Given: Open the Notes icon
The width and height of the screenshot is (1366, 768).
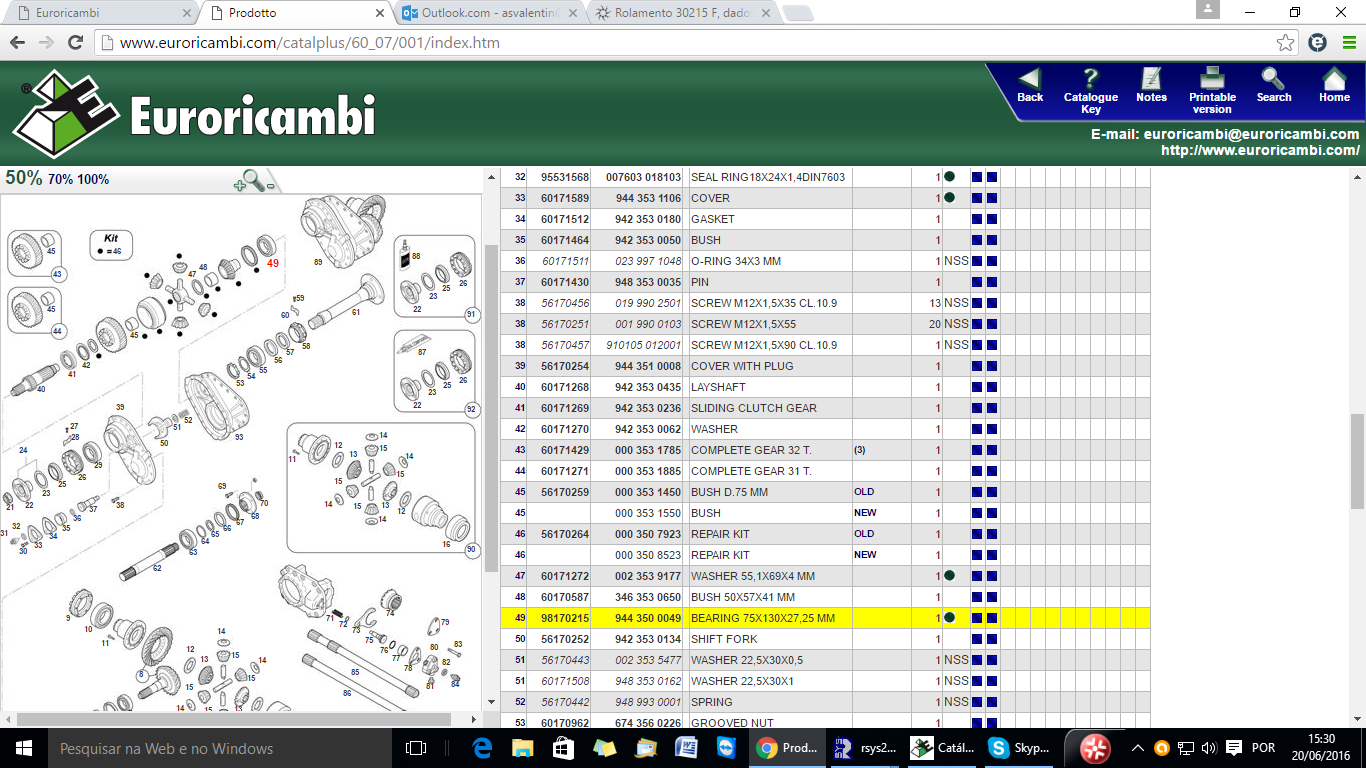Looking at the screenshot, I should coord(1151,79).
